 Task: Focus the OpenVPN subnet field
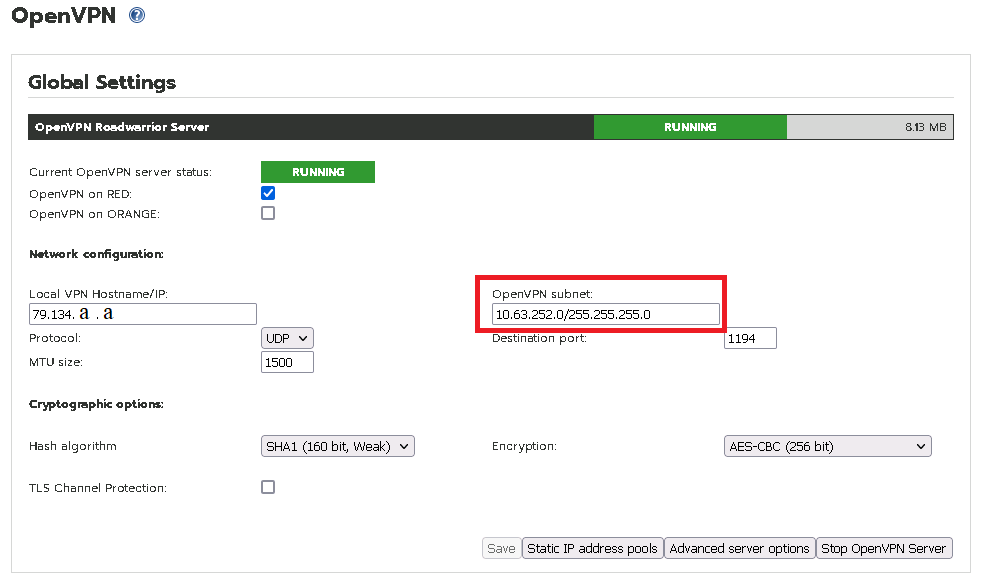[x=606, y=314]
